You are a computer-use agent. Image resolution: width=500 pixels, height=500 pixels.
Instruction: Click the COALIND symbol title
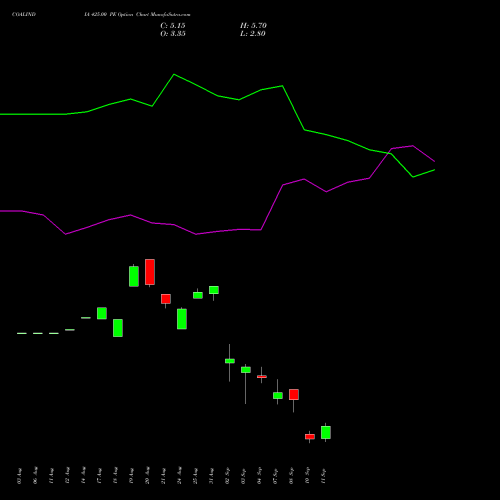(x=24, y=15)
